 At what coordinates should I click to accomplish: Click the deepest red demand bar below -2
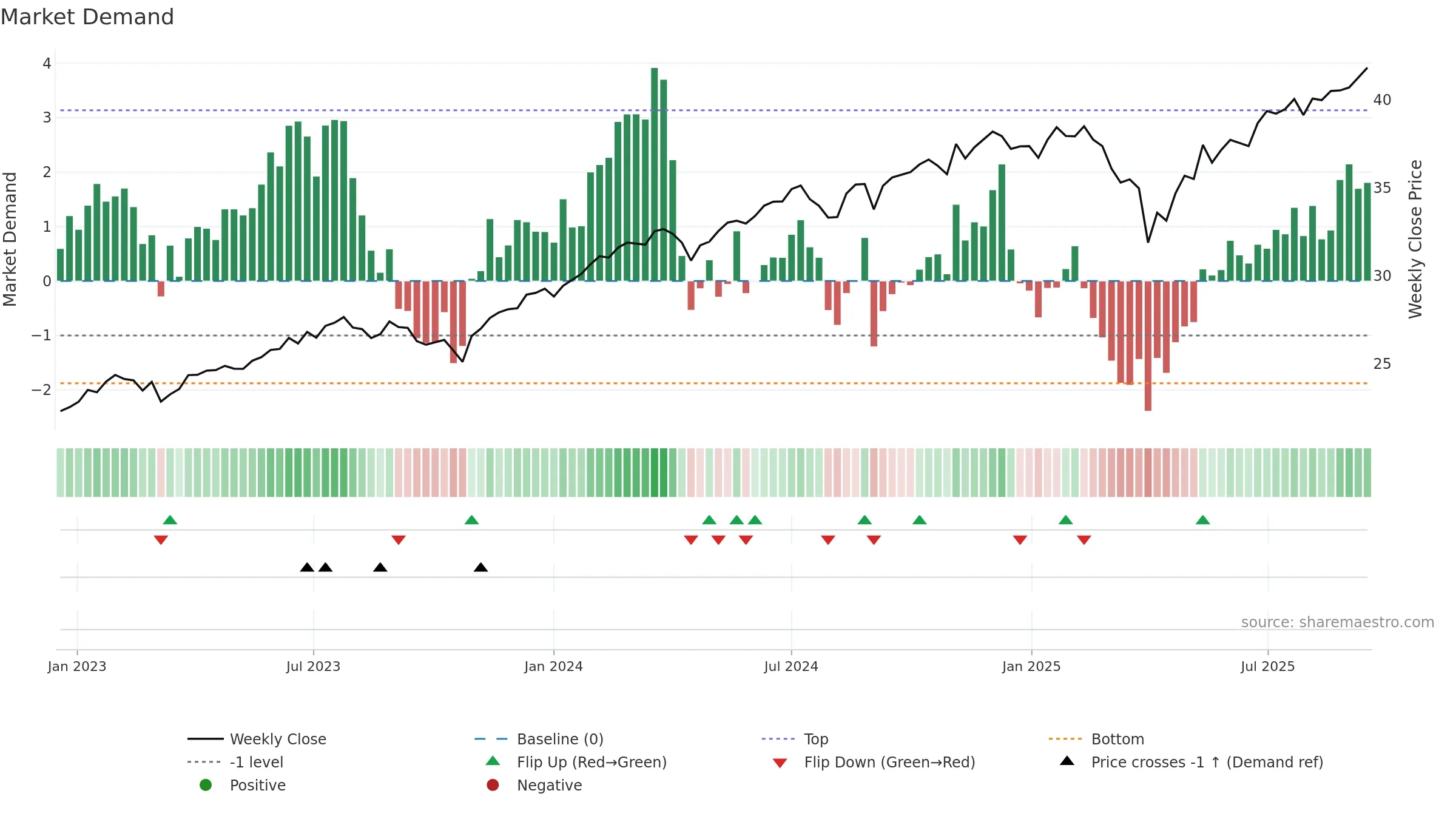point(1148,346)
